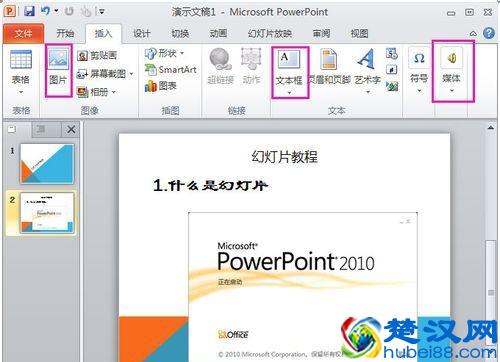
Task: Undo the last action
Action: 45,11
